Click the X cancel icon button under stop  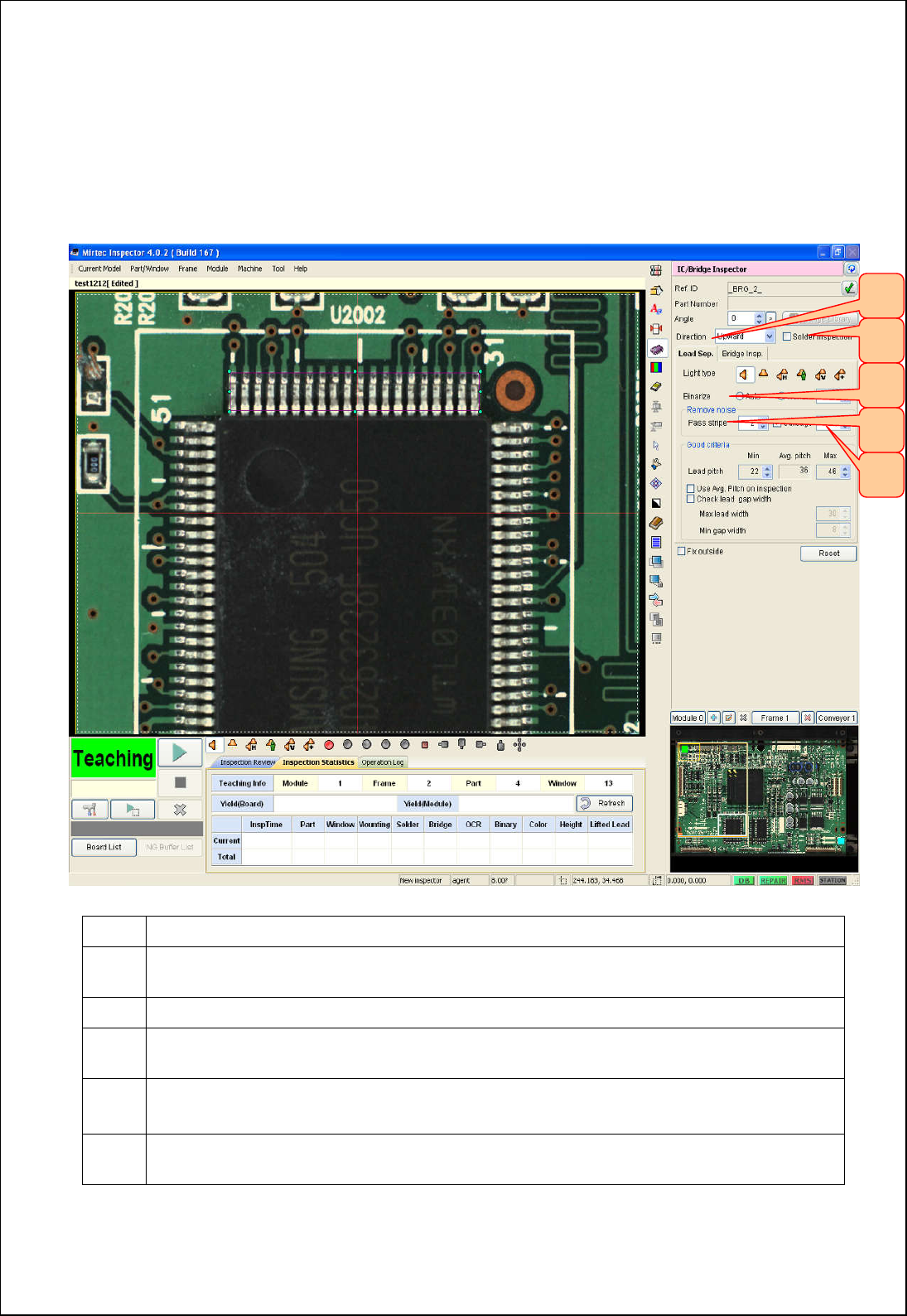click(181, 810)
